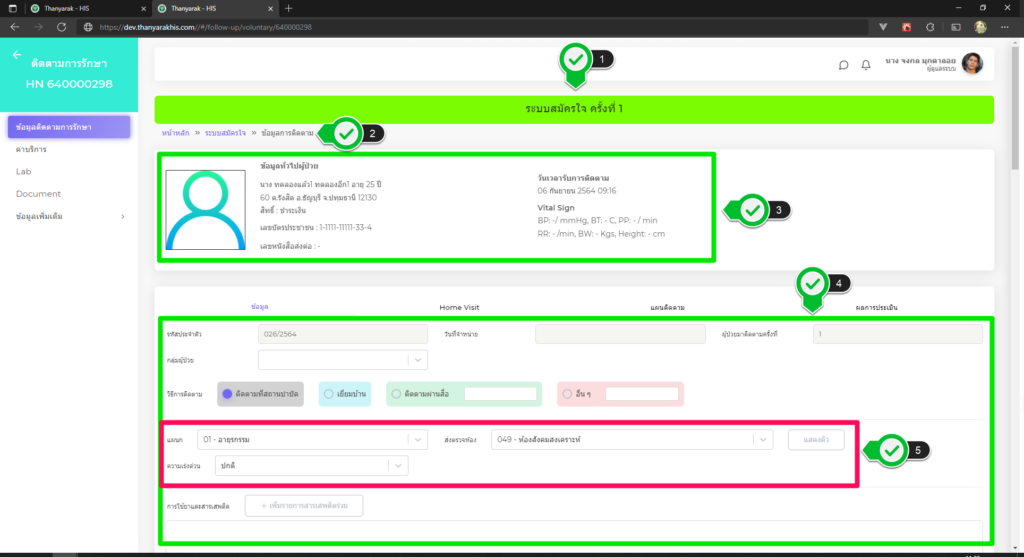Open the chat message icon in the header
The image size is (1024, 557).
pos(843,65)
